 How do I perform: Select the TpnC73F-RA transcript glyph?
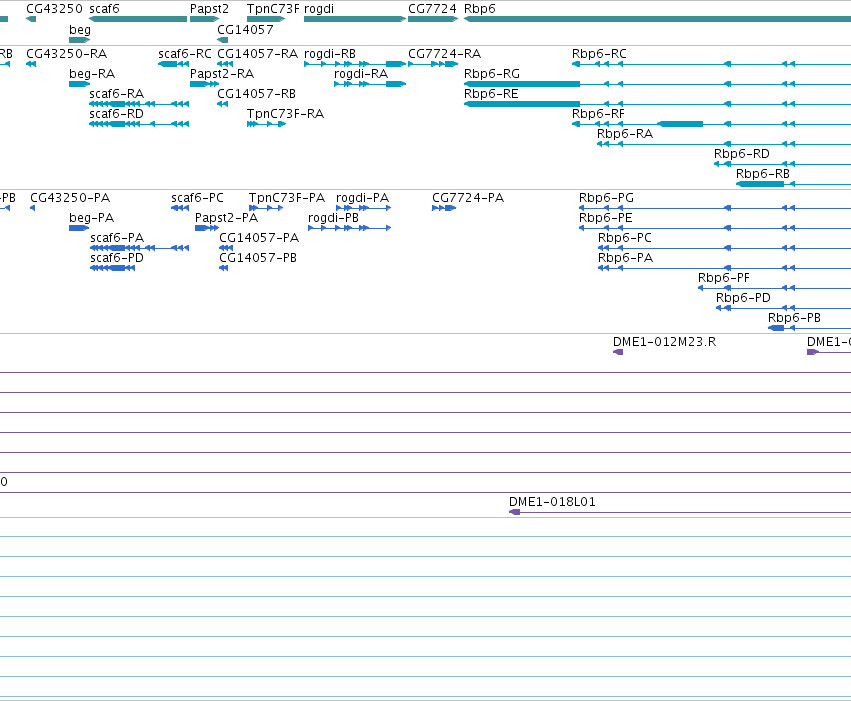tap(266, 124)
